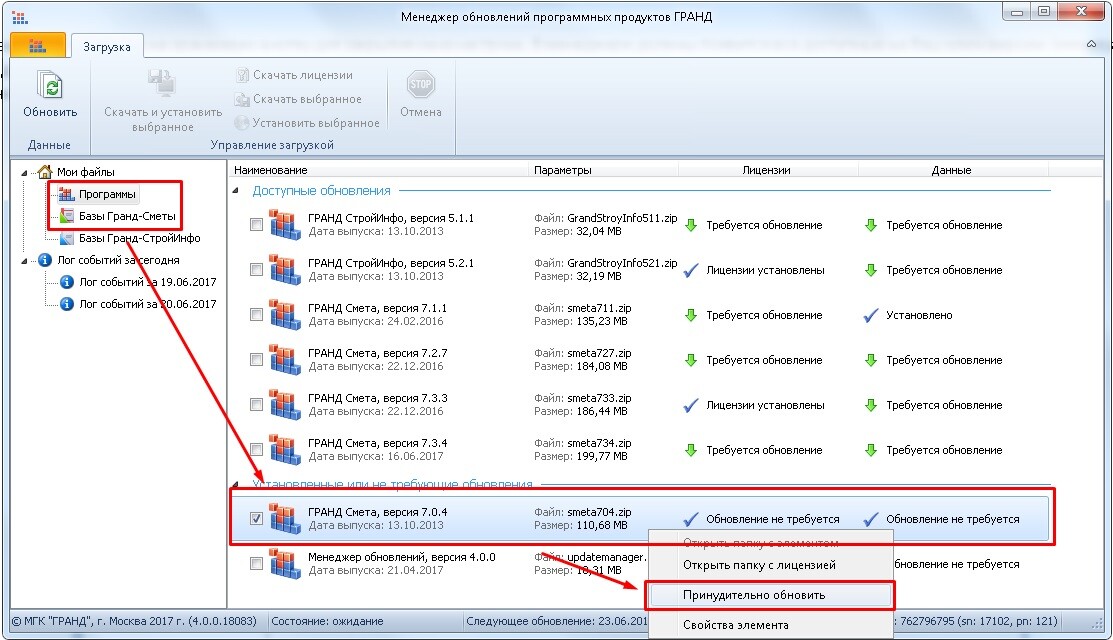
Task: Check the Менеджер обновлений 4.0.0 checkbox
Action: 256,564
